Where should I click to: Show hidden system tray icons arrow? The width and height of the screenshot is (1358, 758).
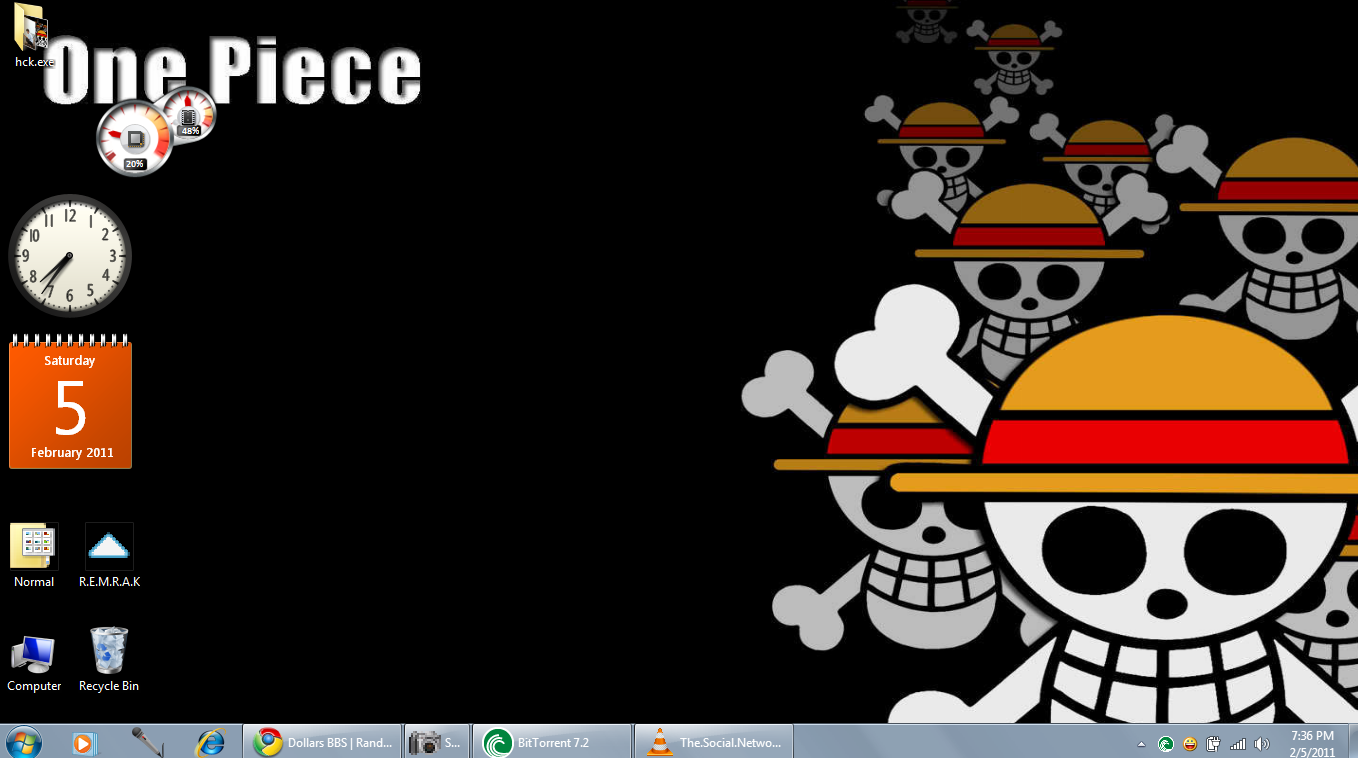[x=1142, y=744]
